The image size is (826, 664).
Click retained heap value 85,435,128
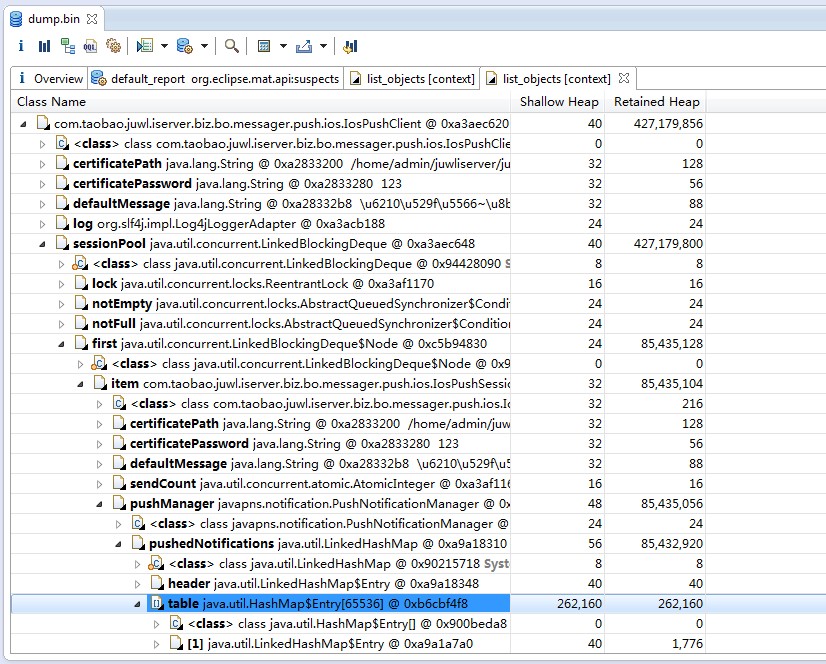[x=672, y=344]
